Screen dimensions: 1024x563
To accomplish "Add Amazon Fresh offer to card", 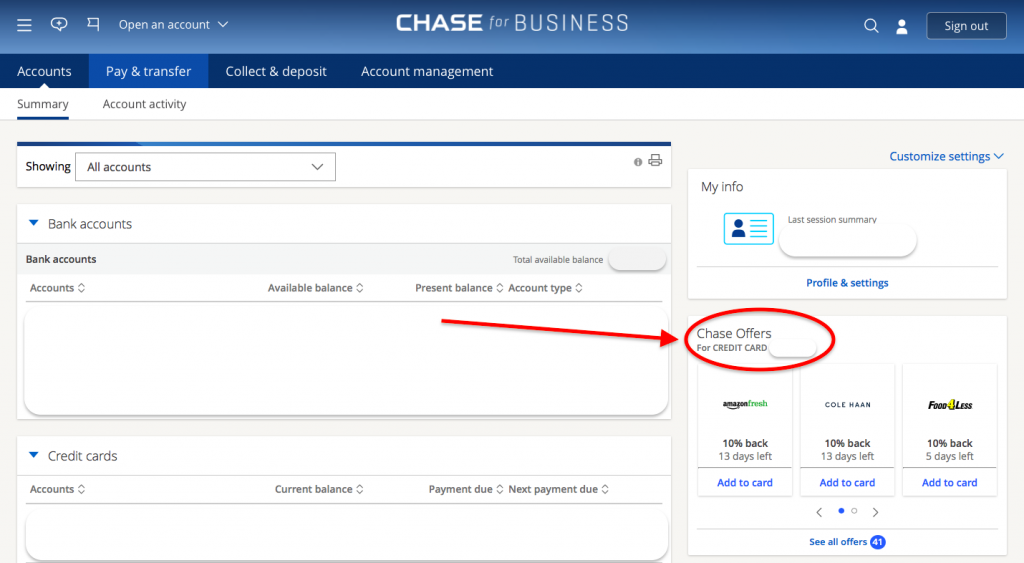I will [744, 483].
